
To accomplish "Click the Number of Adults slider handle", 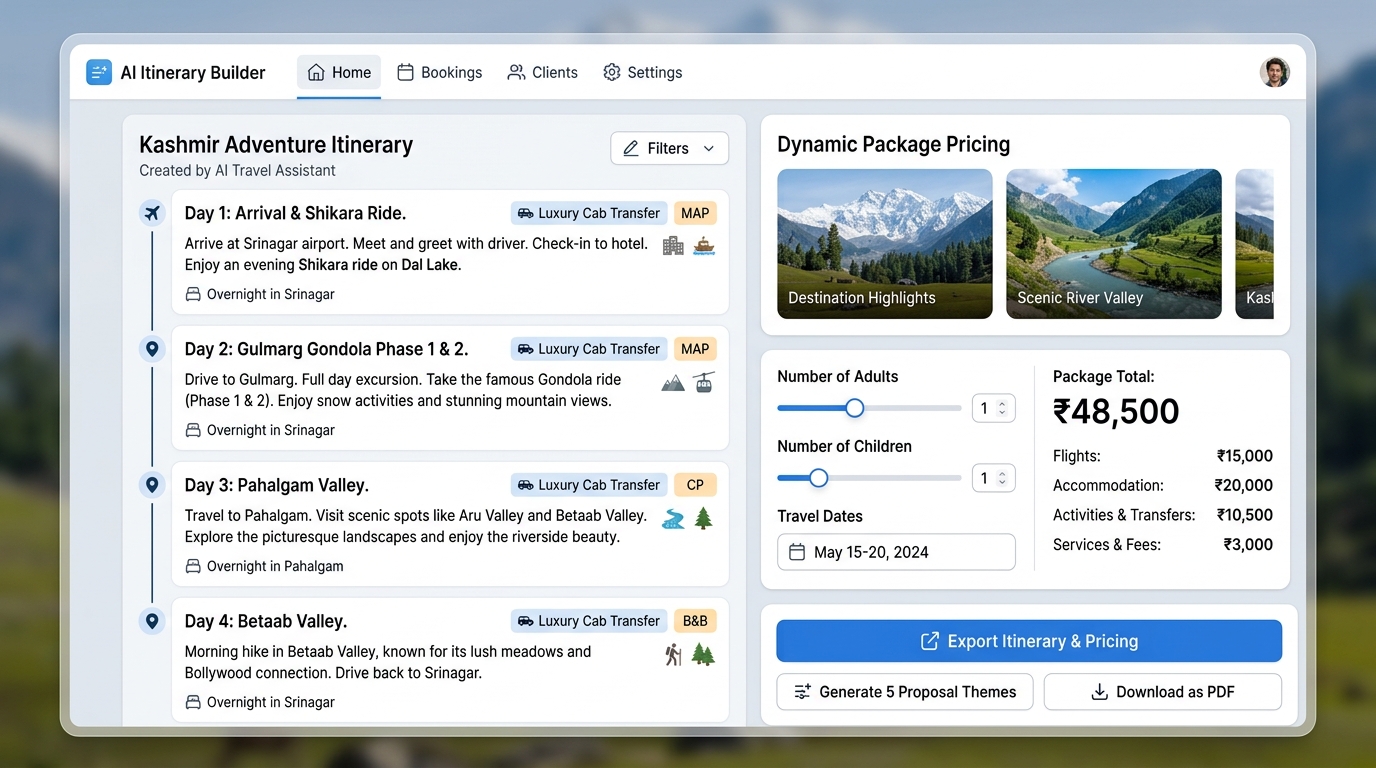I will [854, 408].
